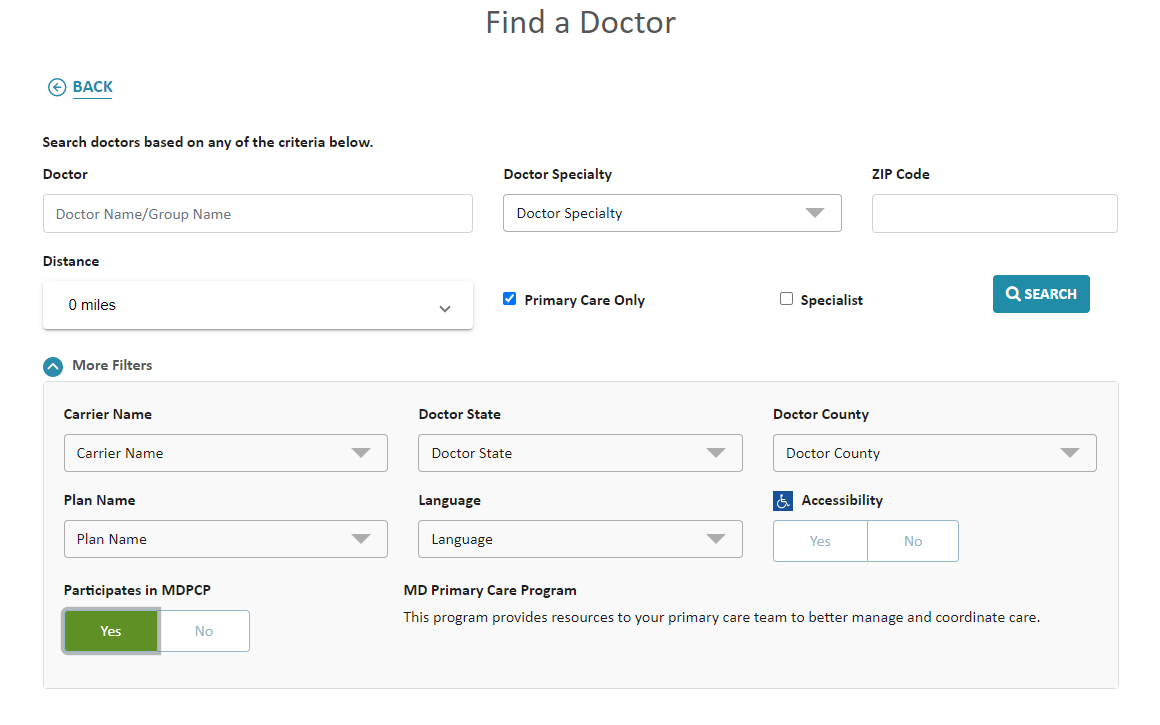Click Yes under Participates in MDPCP
This screenshot has height=725, width=1160.
click(x=111, y=631)
